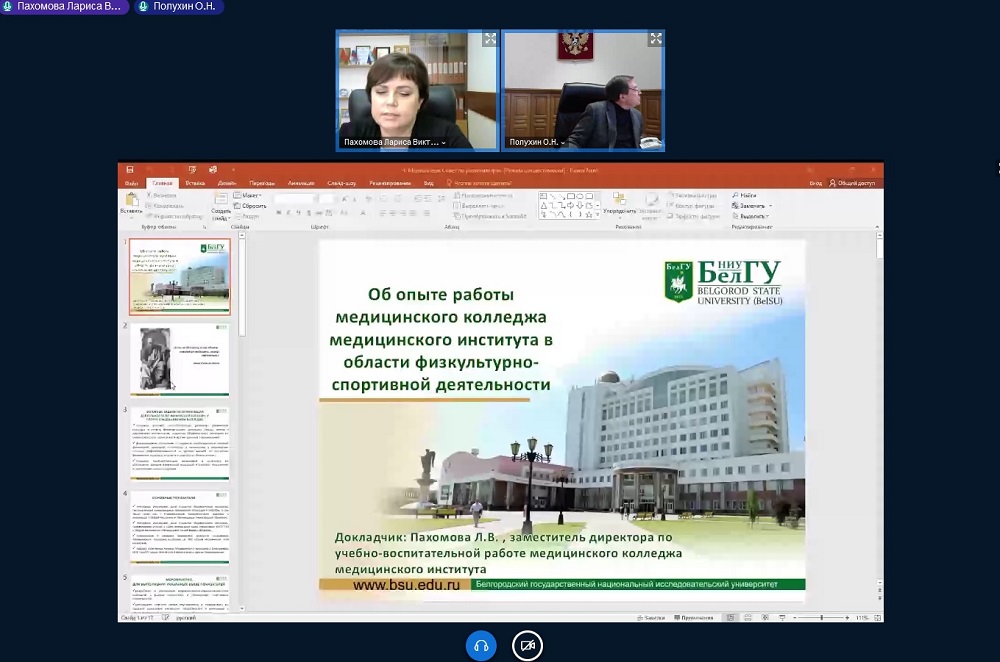Open dropdown next to Полухин О.Н. video name

coord(564,143)
